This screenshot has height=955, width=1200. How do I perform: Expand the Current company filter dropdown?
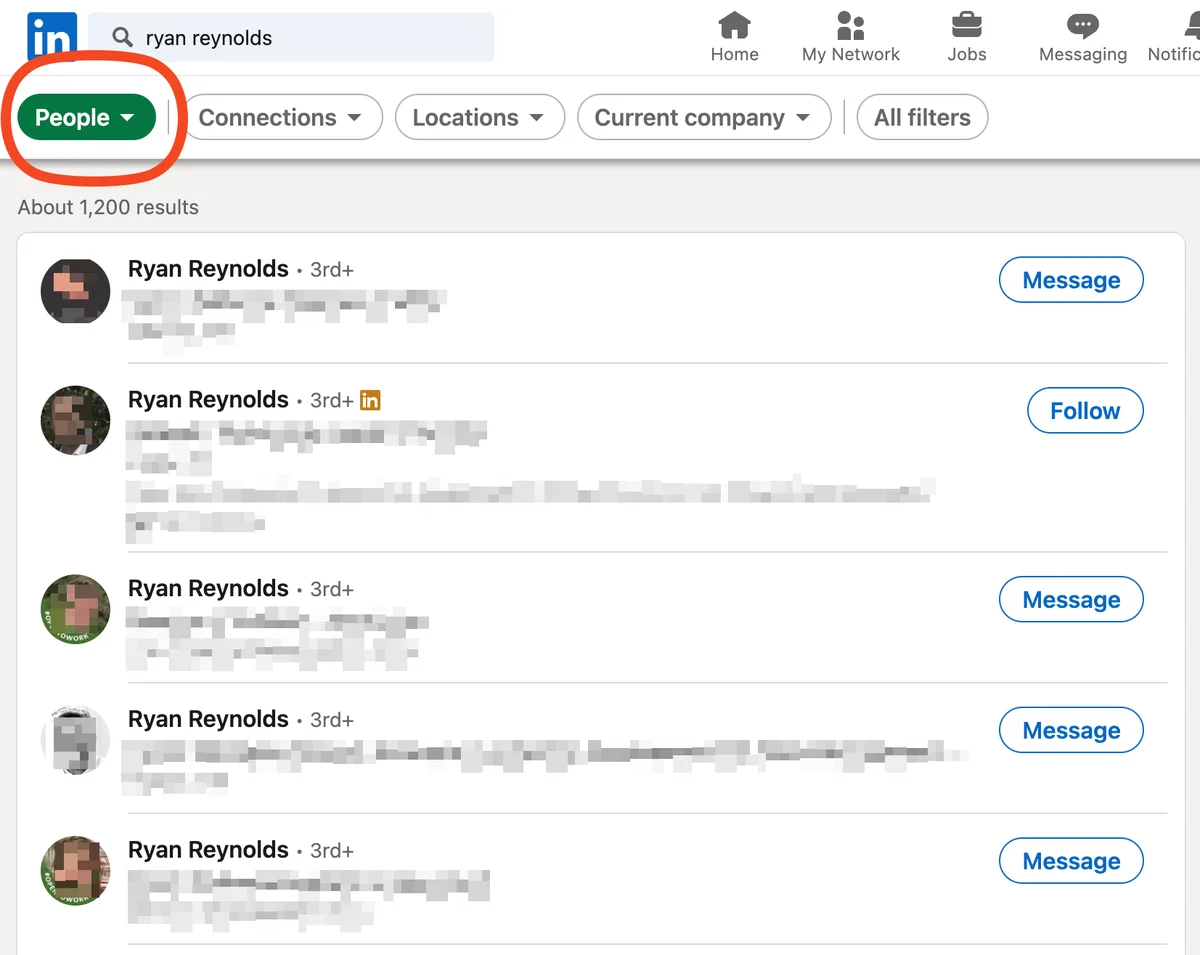[704, 118]
